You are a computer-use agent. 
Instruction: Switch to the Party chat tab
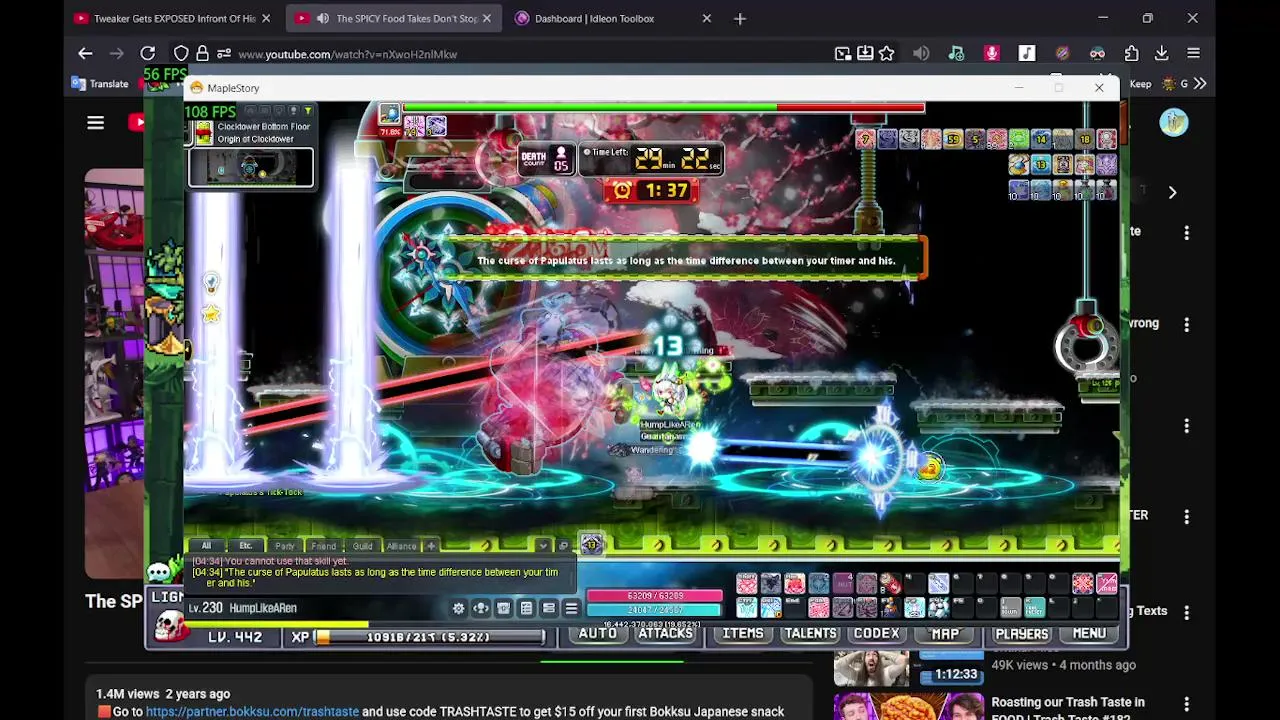(285, 546)
